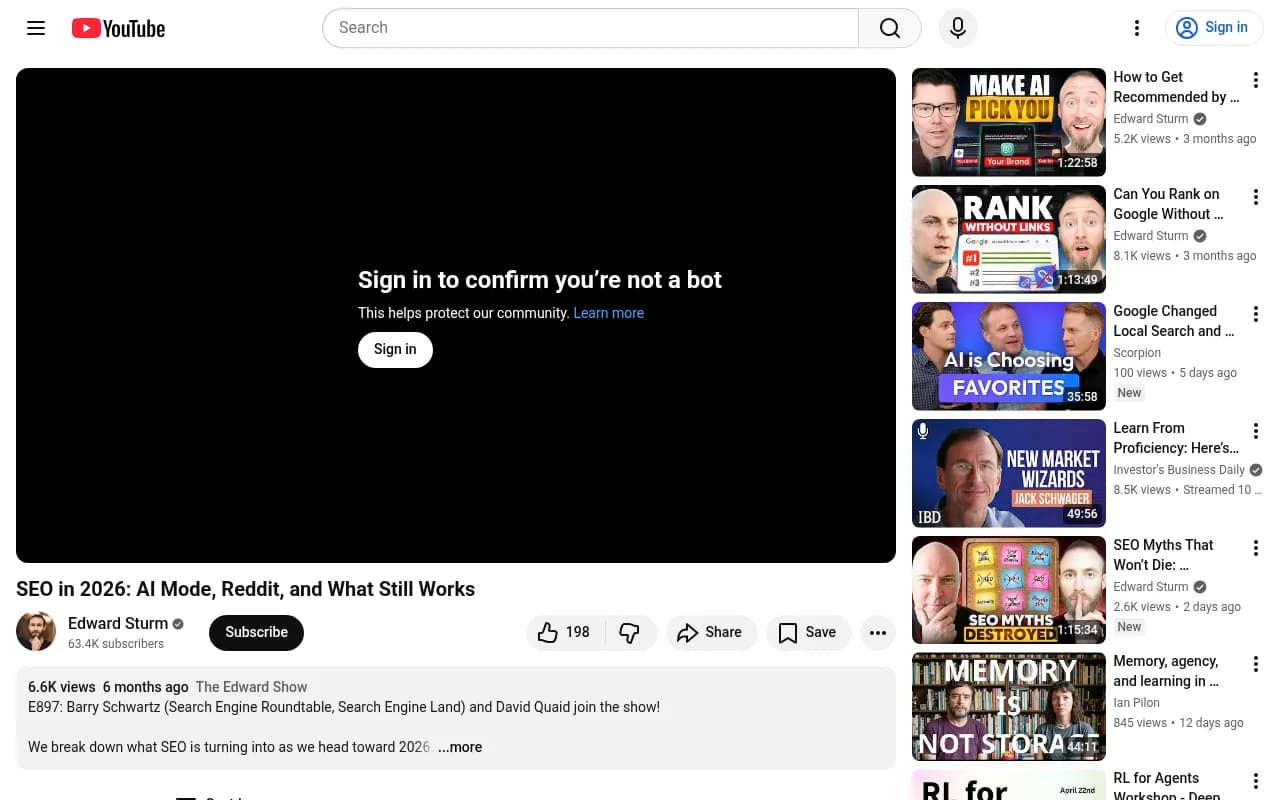Save video to playlist
Viewport: 1280px width, 800px height.
[808, 632]
